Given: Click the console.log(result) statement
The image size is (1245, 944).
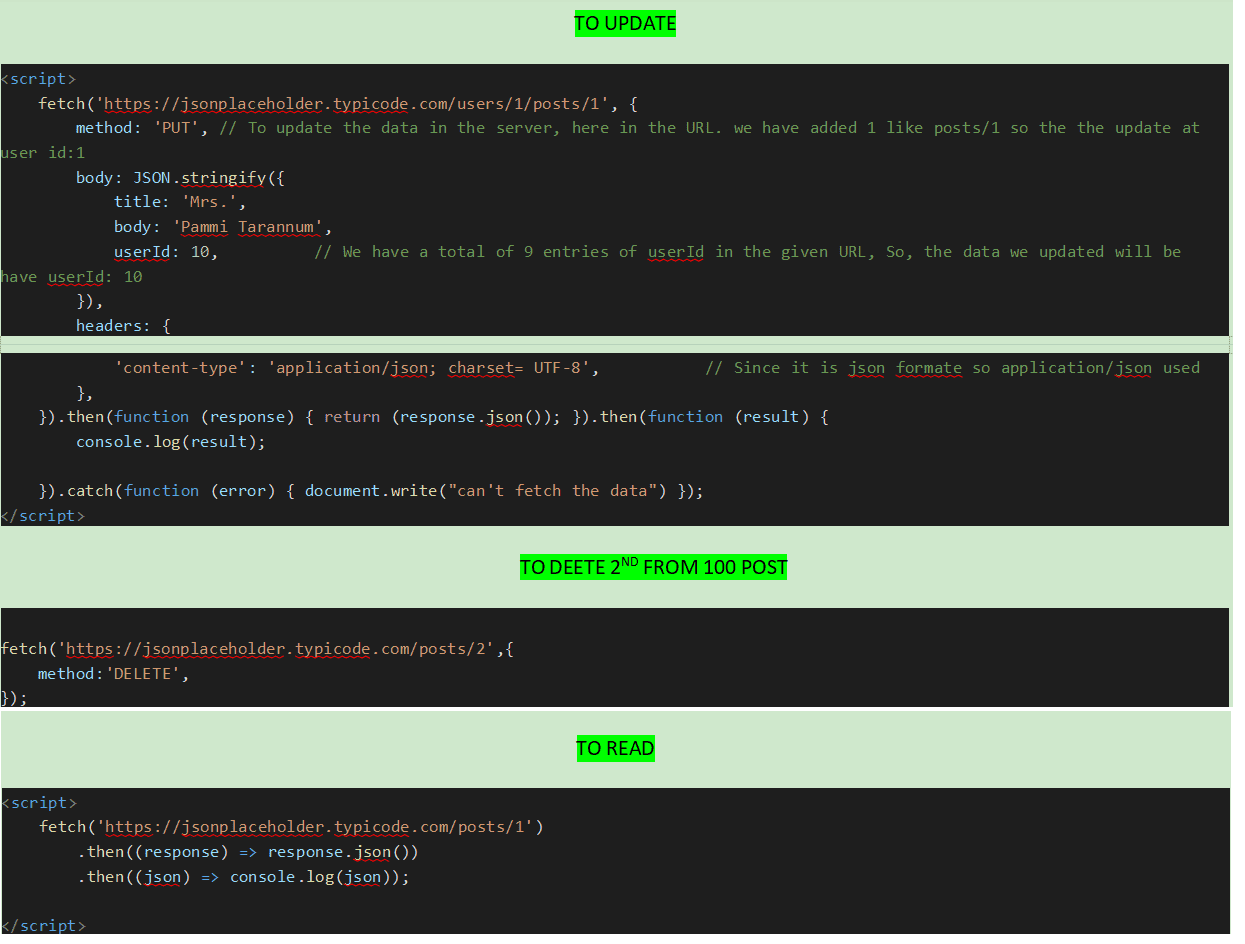Looking at the screenshot, I should pos(171,441).
